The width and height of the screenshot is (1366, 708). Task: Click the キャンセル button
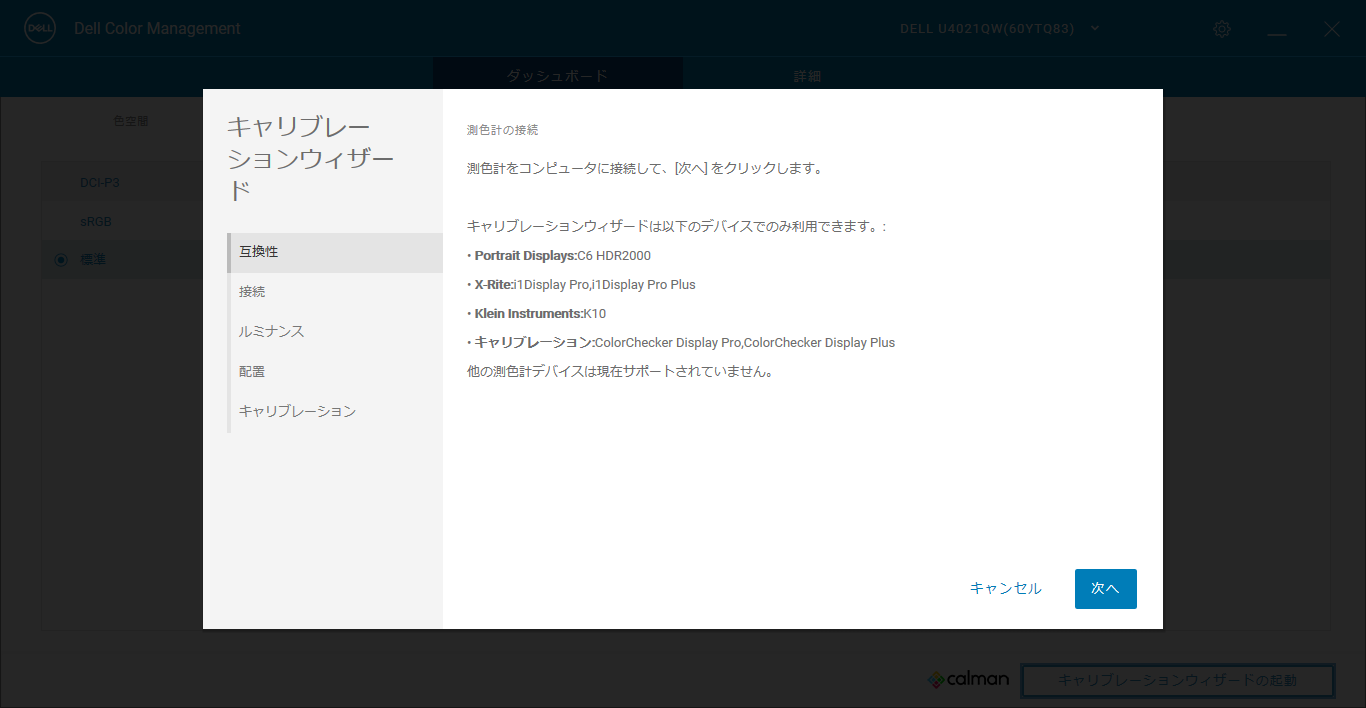click(x=1006, y=589)
